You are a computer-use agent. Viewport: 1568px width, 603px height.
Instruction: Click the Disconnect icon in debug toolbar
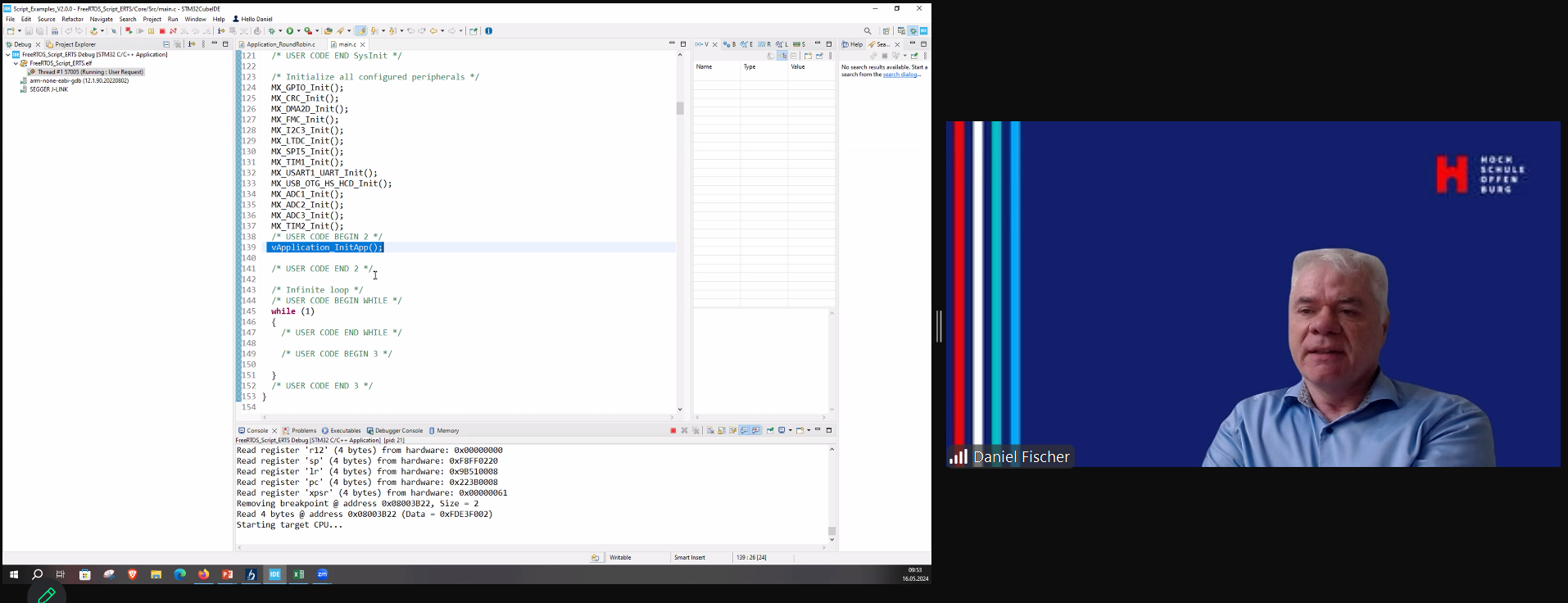tap(173, 31)
